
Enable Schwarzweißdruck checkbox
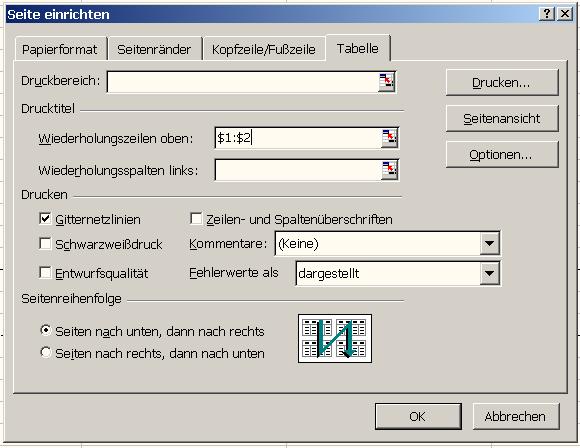pyautogui.click(x=45, y=243)
